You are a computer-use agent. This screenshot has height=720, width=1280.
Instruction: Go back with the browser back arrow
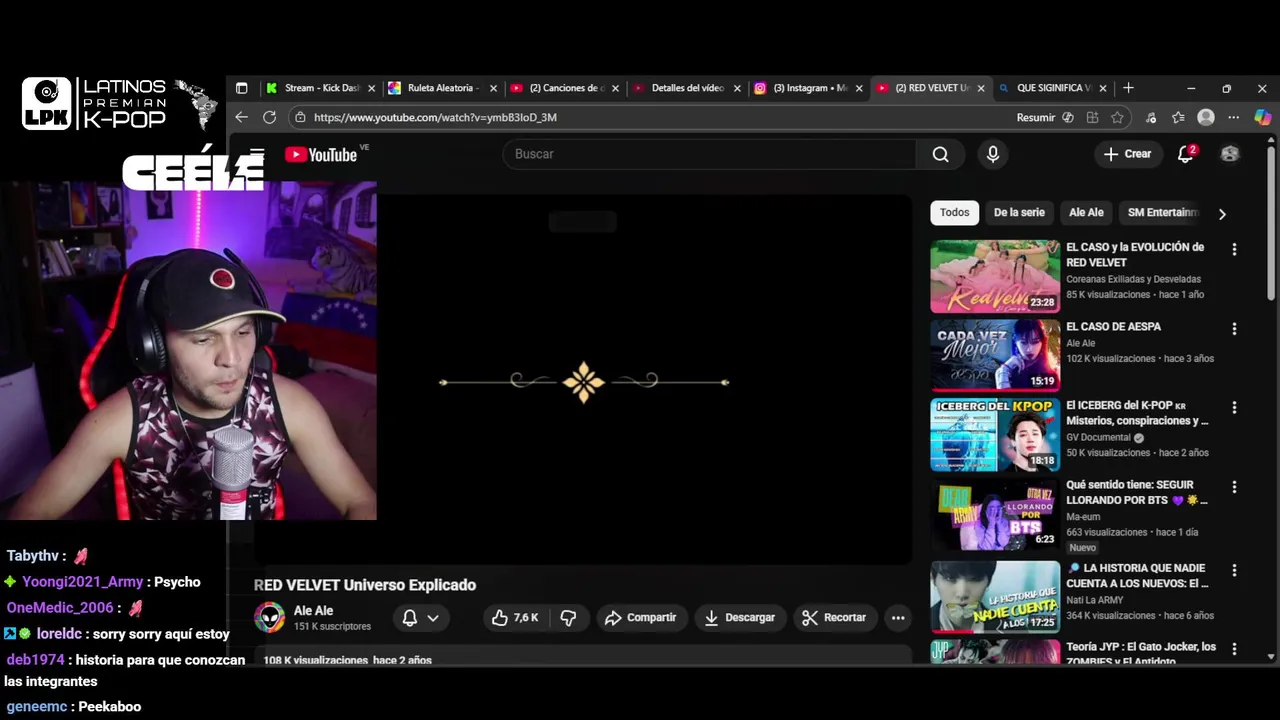(241, 117)
